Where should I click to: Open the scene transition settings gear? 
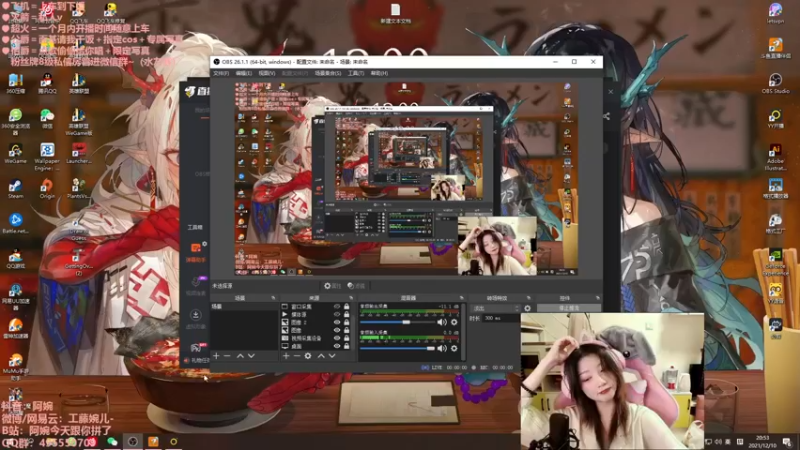(x=528, y=308)
